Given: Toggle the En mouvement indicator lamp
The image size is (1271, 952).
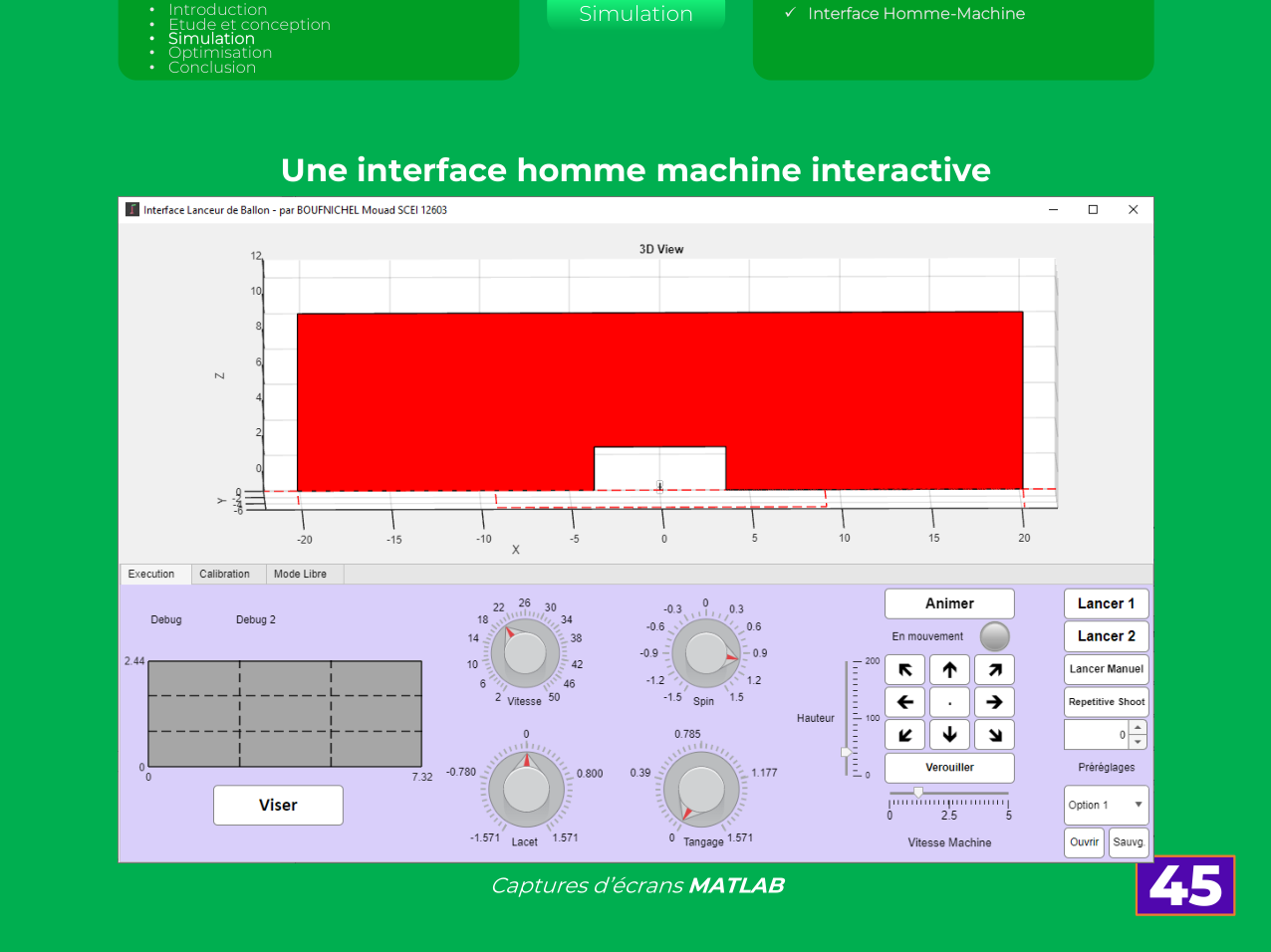Looking at the screenshot, I should pyautogui.click(x=993, y=636).
